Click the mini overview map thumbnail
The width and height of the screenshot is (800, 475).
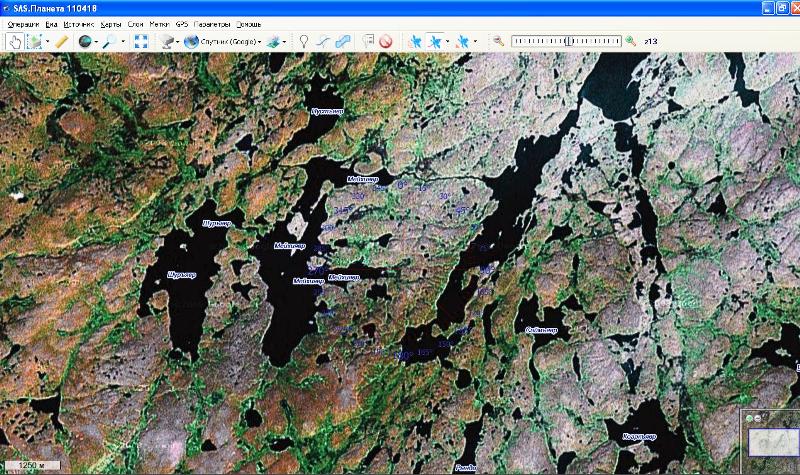[x=771, y=441]
